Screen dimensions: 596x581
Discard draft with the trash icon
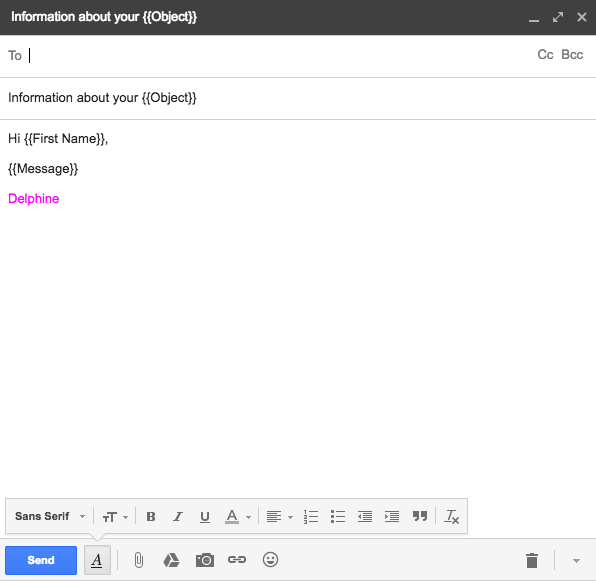(532, 560)
